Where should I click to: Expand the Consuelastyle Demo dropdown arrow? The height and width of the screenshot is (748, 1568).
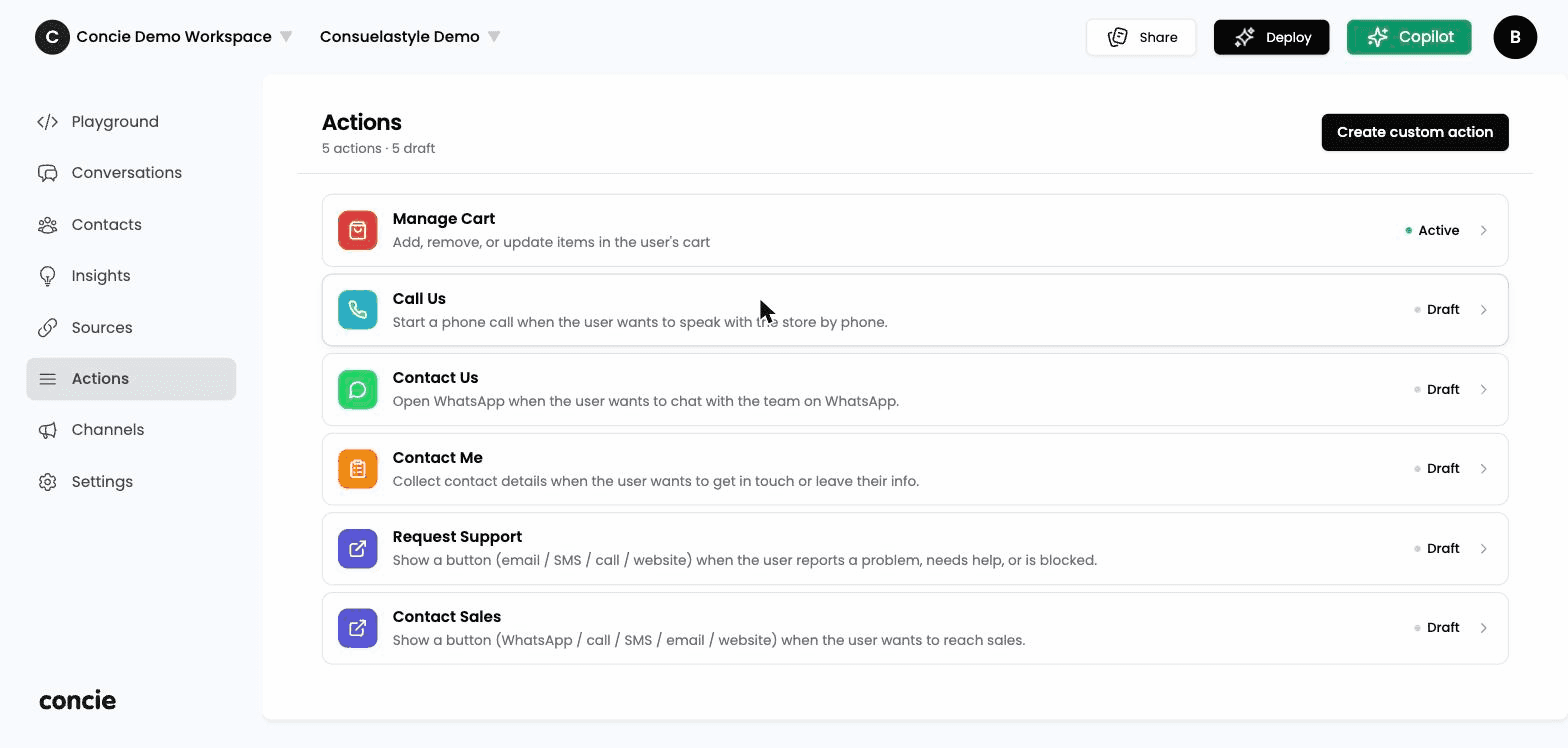click(x=494, y=37)
